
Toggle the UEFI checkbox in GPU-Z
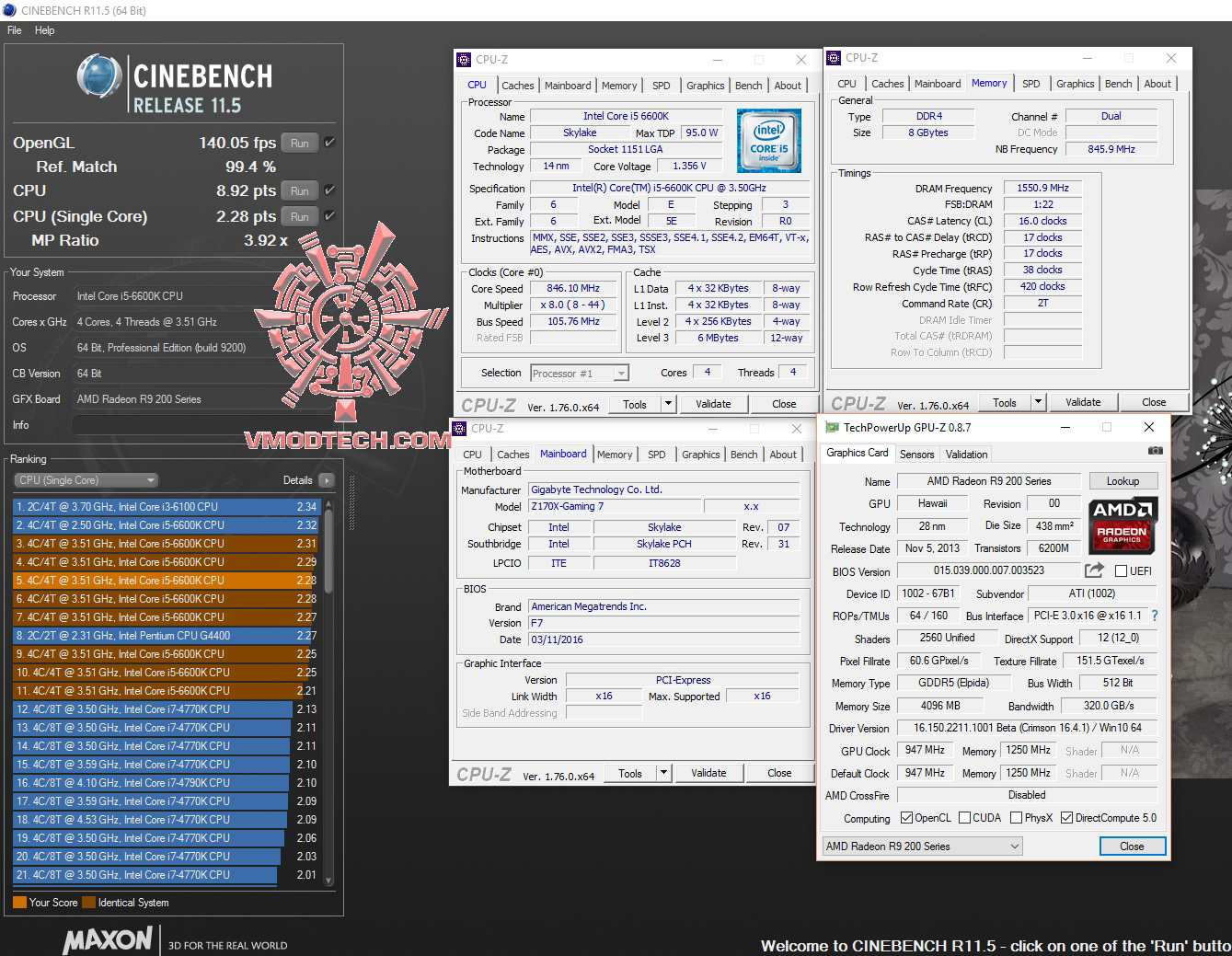(1121, 571)
